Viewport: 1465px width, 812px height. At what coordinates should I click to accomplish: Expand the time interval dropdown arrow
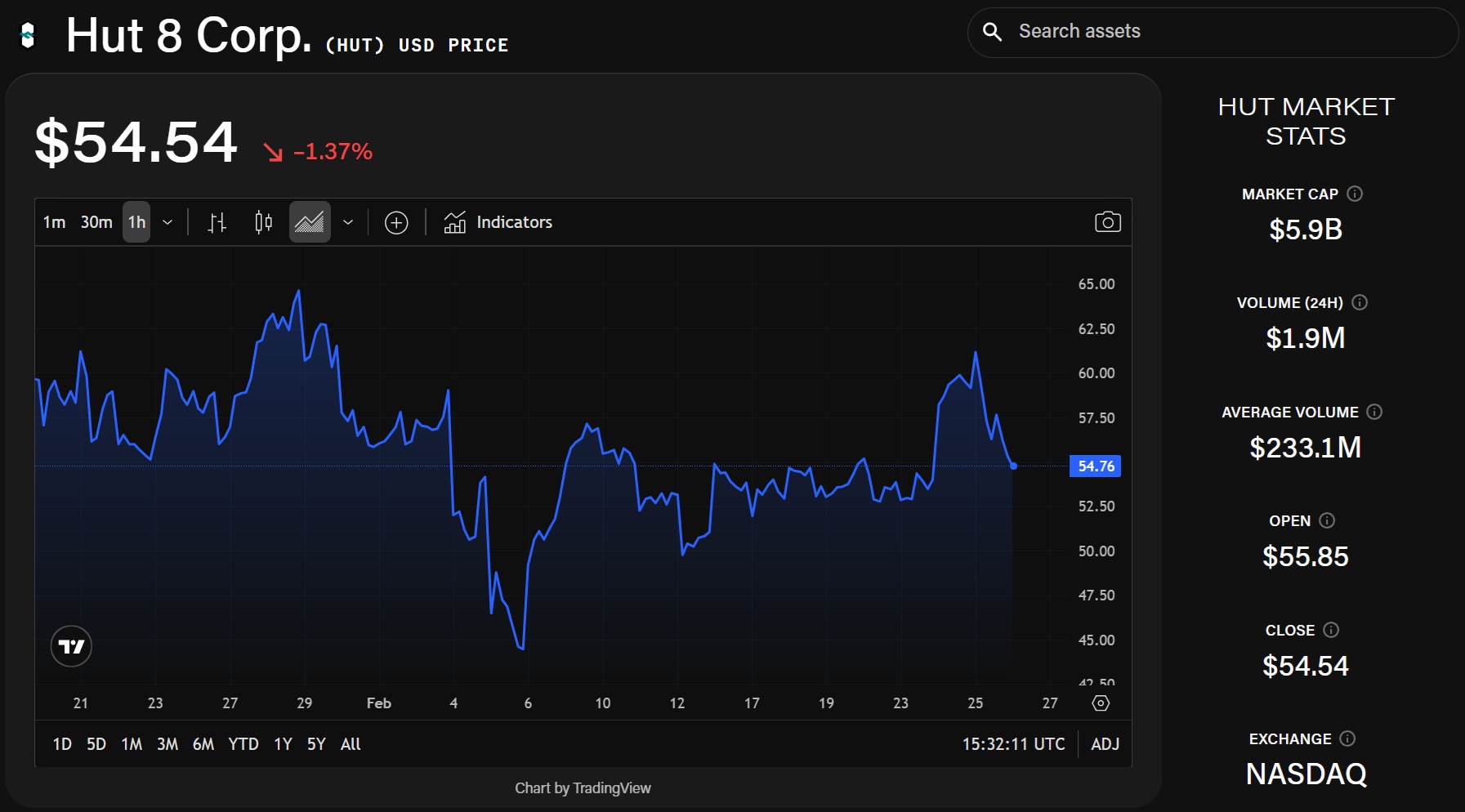coord(167,222)
